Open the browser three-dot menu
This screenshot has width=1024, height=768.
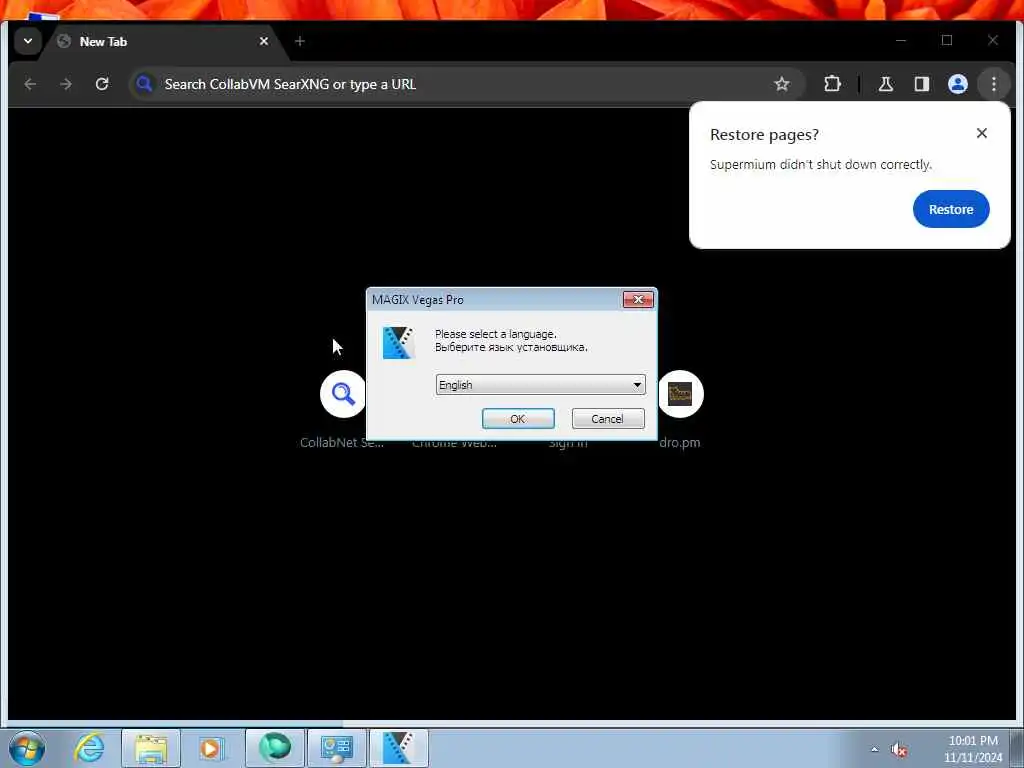click(993, 84)
